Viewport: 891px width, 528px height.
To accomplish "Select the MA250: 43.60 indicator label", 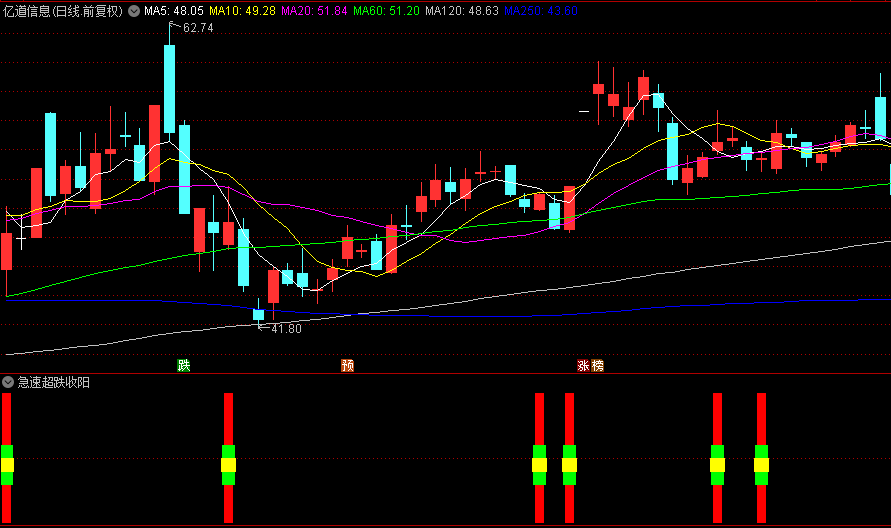I will tap(541, 11).
